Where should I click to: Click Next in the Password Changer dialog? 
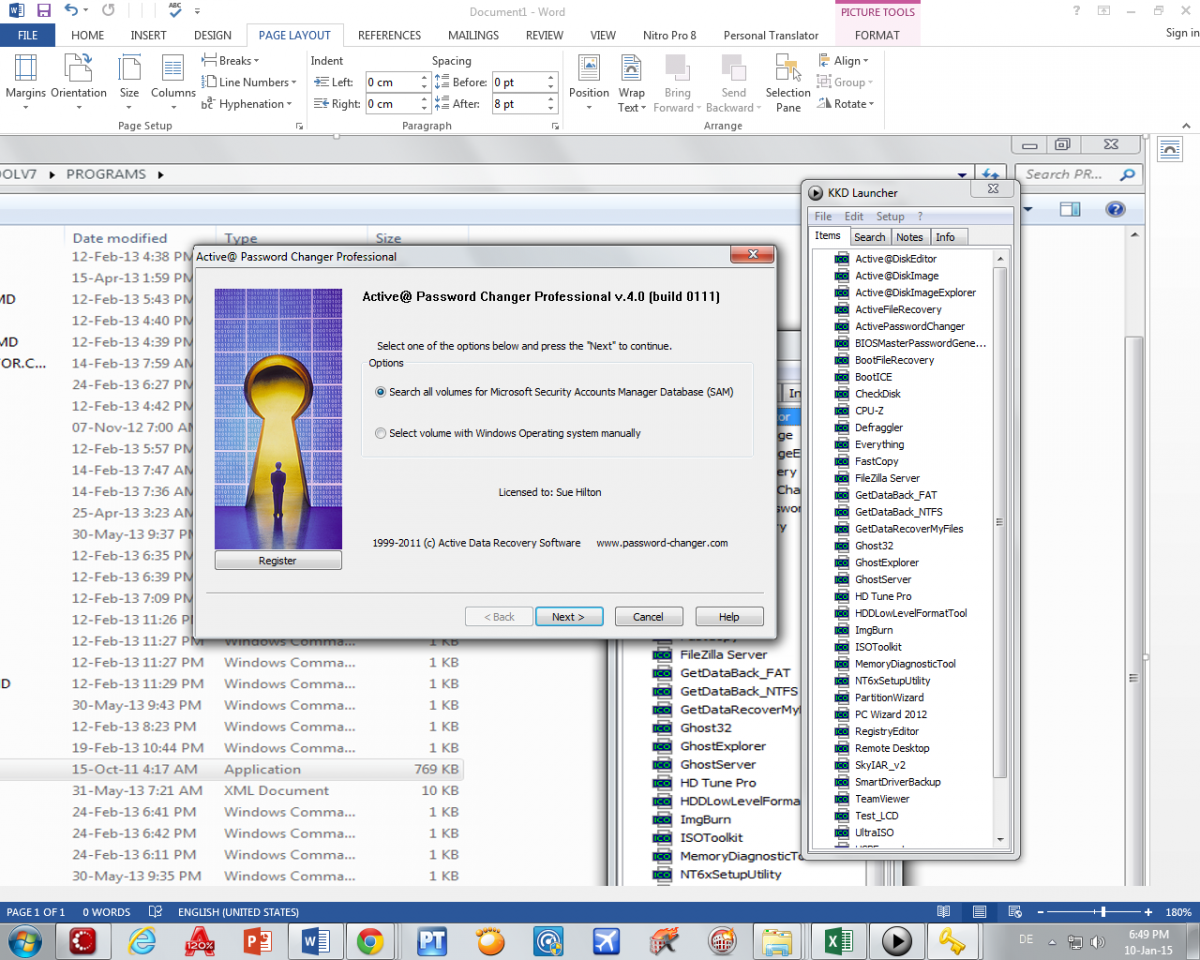coord(568,617)
